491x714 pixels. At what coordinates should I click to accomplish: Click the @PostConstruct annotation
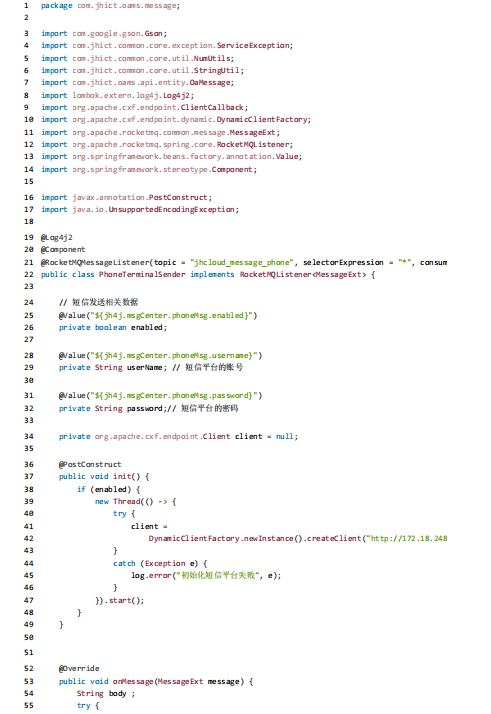(x=90, y=464)
